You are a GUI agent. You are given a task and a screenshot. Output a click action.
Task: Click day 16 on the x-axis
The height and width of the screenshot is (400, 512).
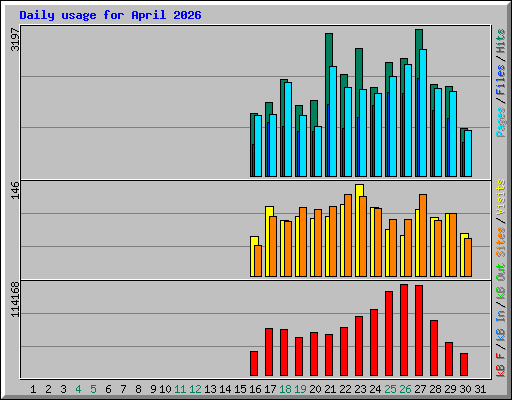click(x=255, y=389)
